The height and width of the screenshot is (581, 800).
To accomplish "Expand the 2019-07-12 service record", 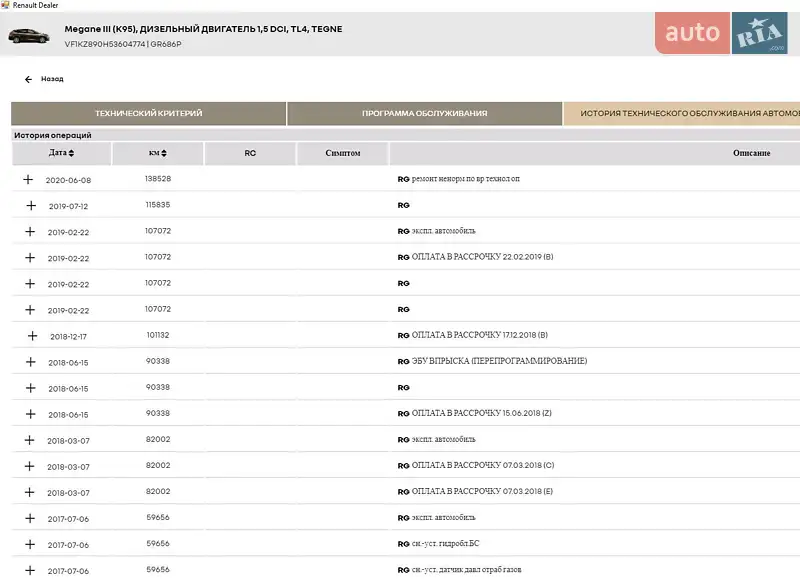I will coord(30,205).
